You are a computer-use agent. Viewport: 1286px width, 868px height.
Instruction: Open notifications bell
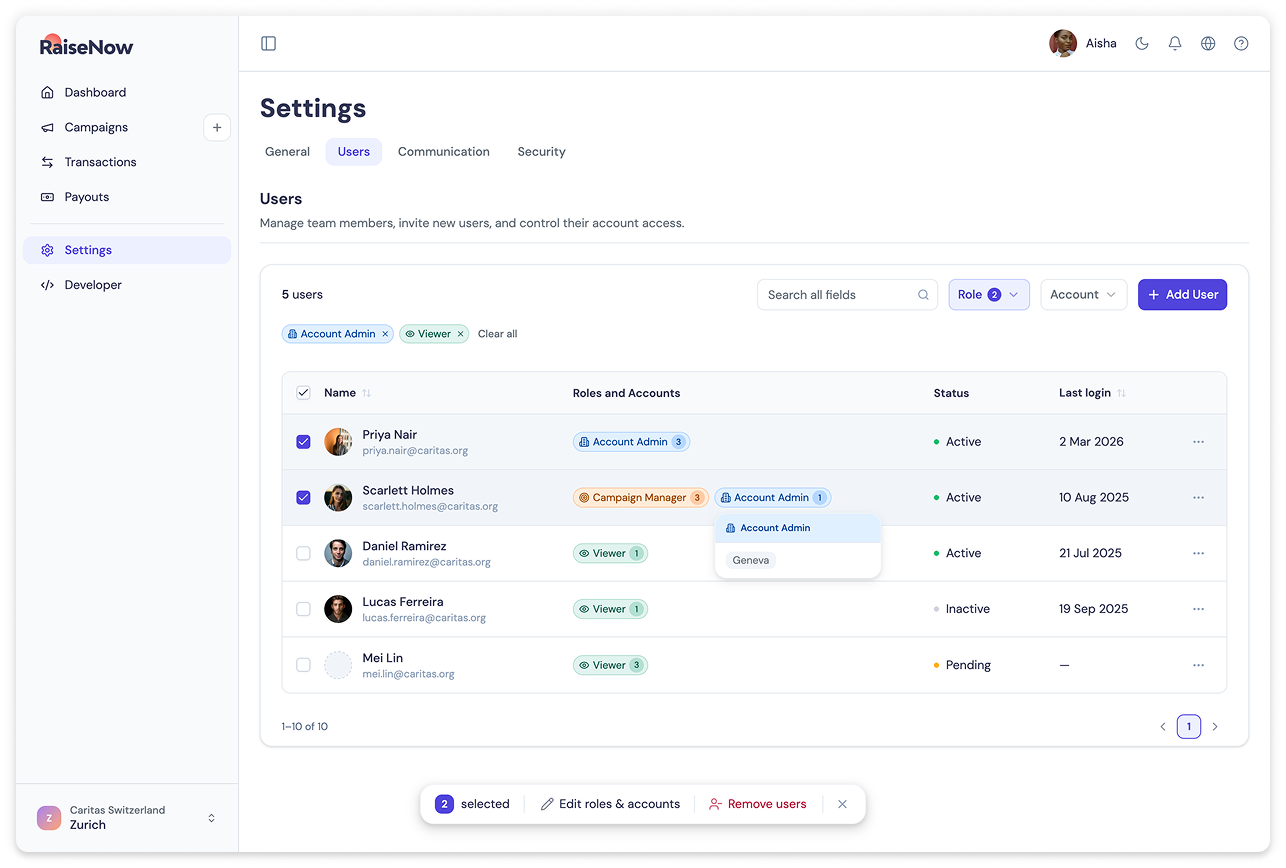point(1175,43)
